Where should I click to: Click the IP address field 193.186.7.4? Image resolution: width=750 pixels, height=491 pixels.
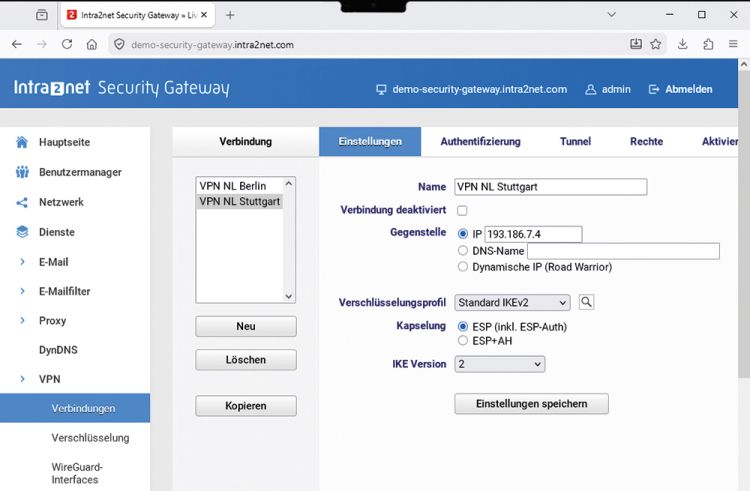(x=533, y=234)
